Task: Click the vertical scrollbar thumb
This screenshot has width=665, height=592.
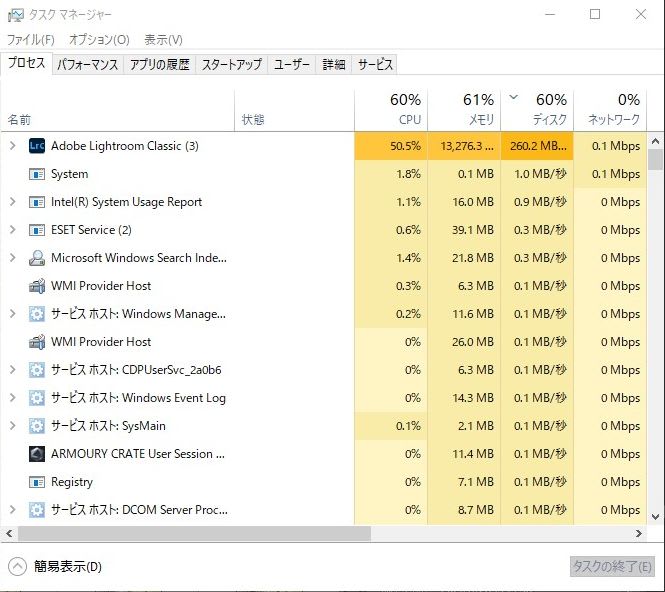Action: click(x=655, y=159)
